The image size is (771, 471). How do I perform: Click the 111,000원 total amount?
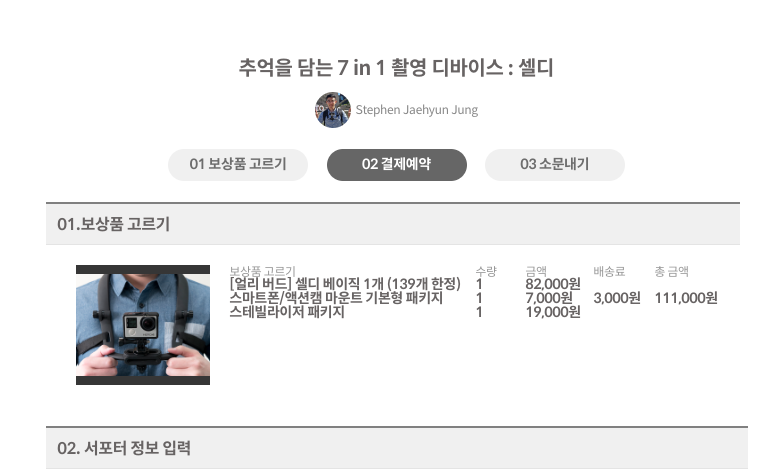pos(686,298)
